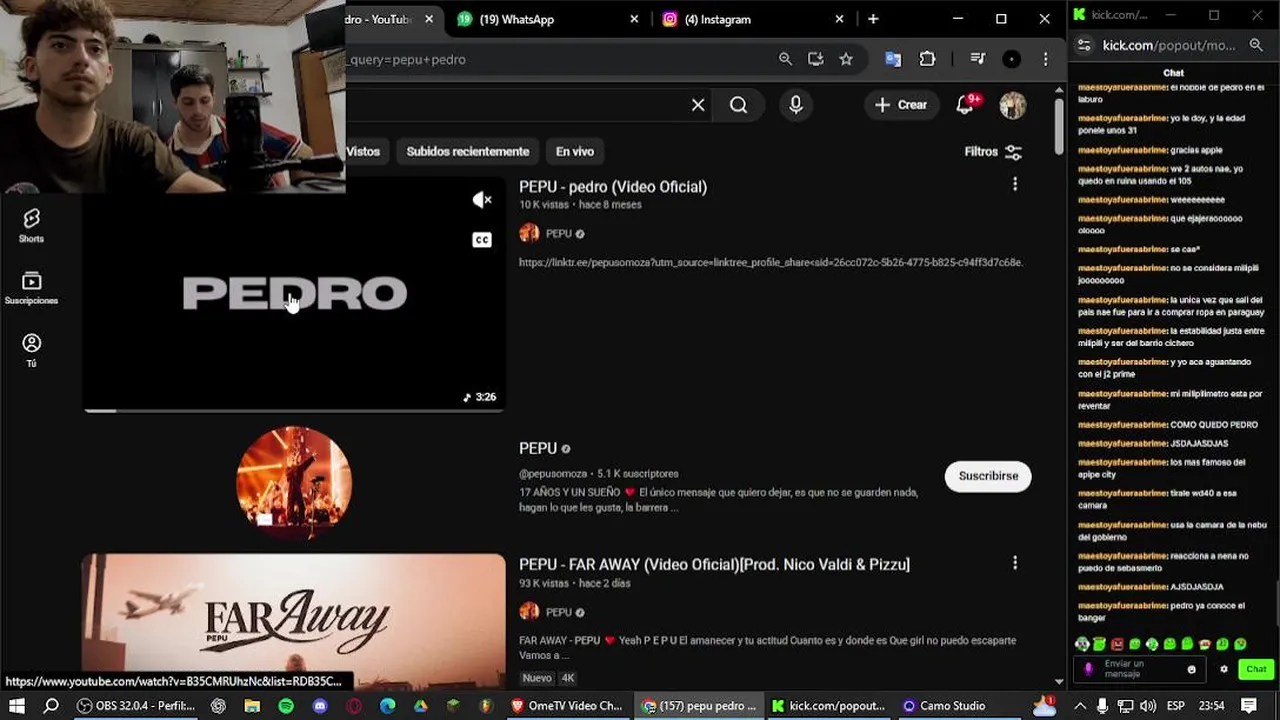The width and height of the screenshot is (1280, 720).
Task: Switch to OmeTV Video Chat taskbar item
Action: click(567, 706)
